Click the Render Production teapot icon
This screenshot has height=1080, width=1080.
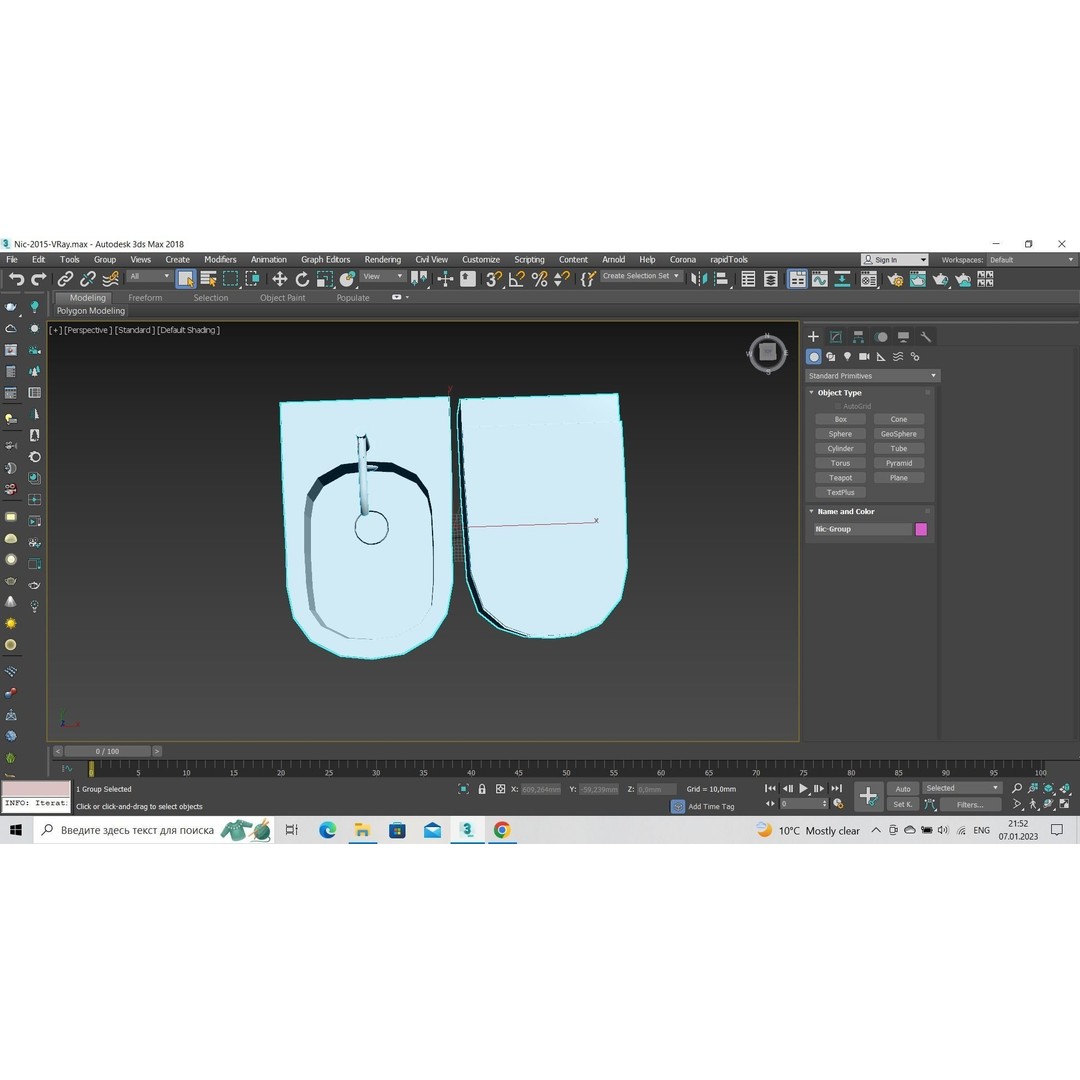(940, 279)
